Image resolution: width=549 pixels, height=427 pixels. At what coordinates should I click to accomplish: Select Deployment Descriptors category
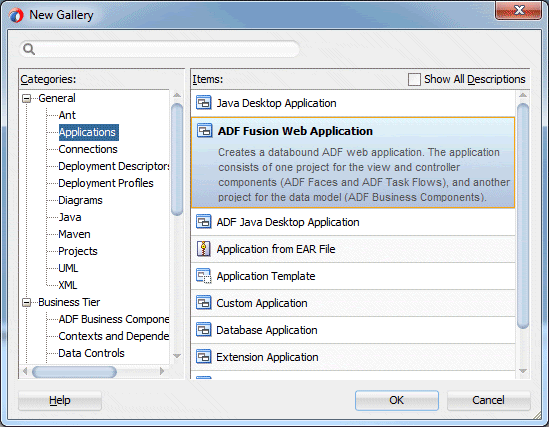[114, 166]
